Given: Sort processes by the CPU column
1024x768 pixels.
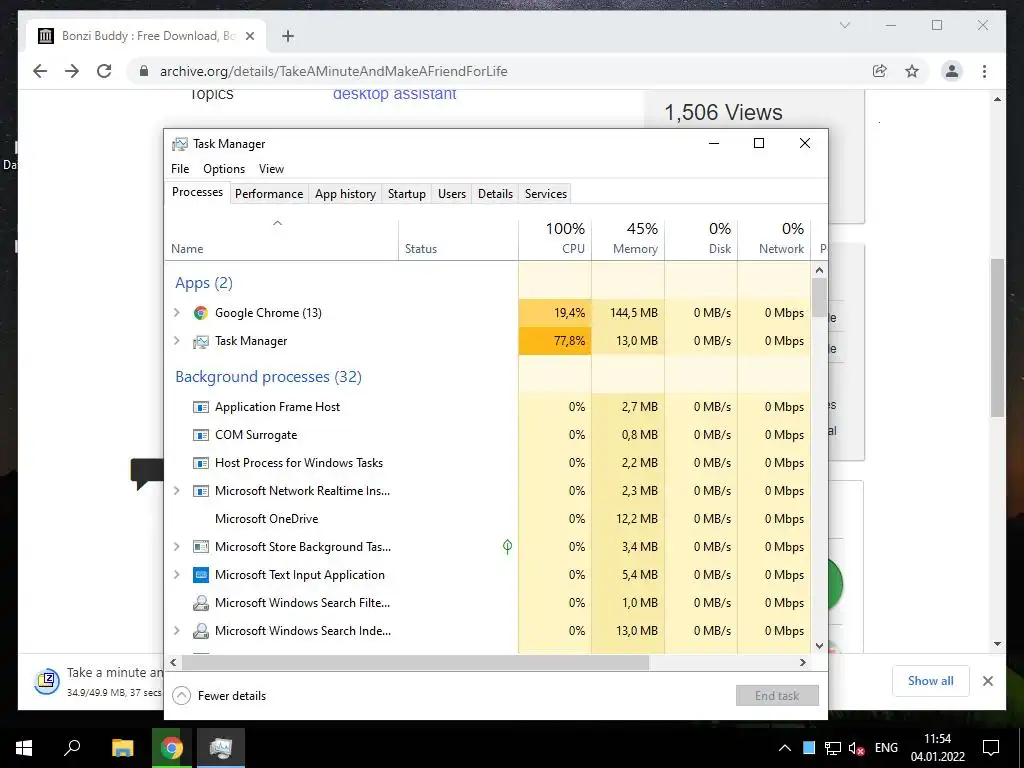Looking at the screenshot, I should pyautogui.click(x=555, y=239).
